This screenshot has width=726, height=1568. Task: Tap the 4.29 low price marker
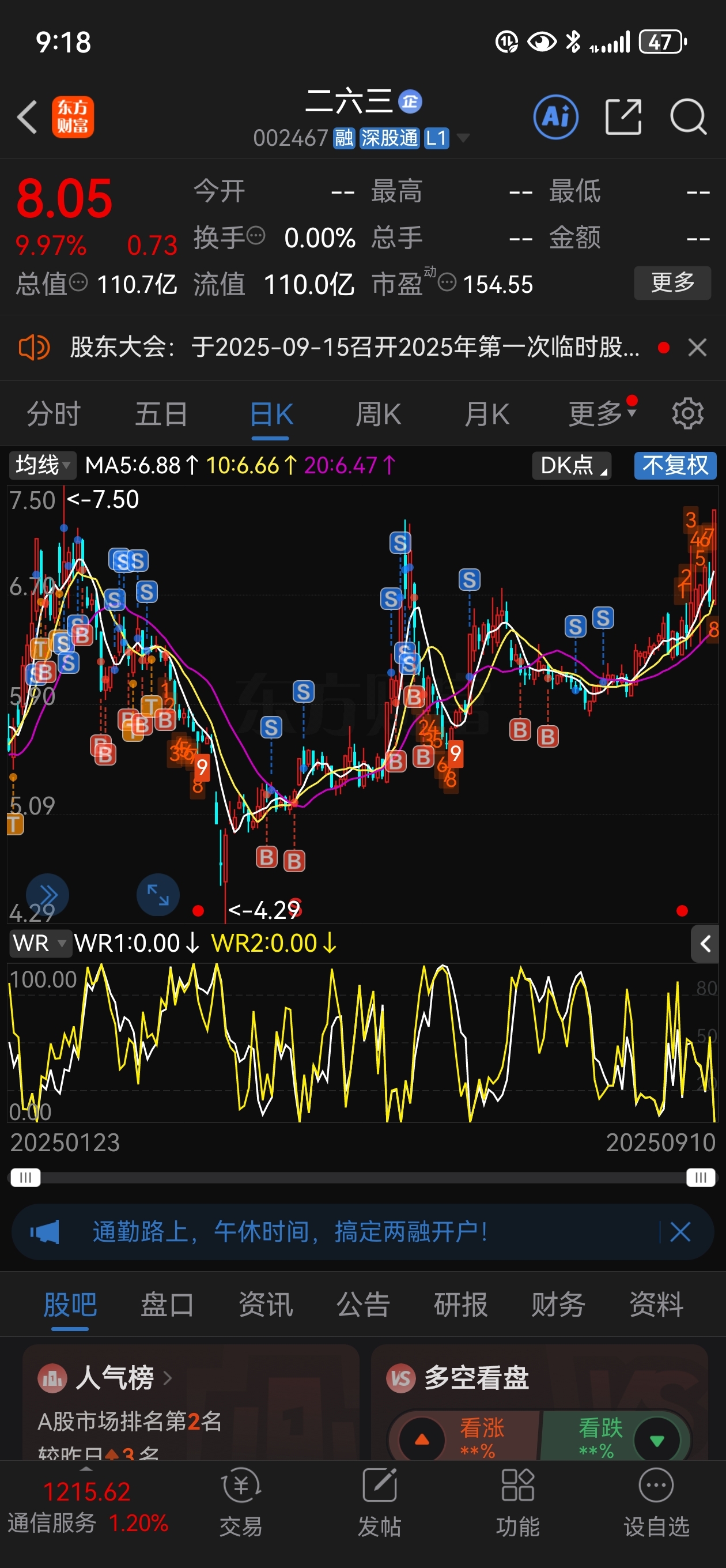[x=263, y=910]
